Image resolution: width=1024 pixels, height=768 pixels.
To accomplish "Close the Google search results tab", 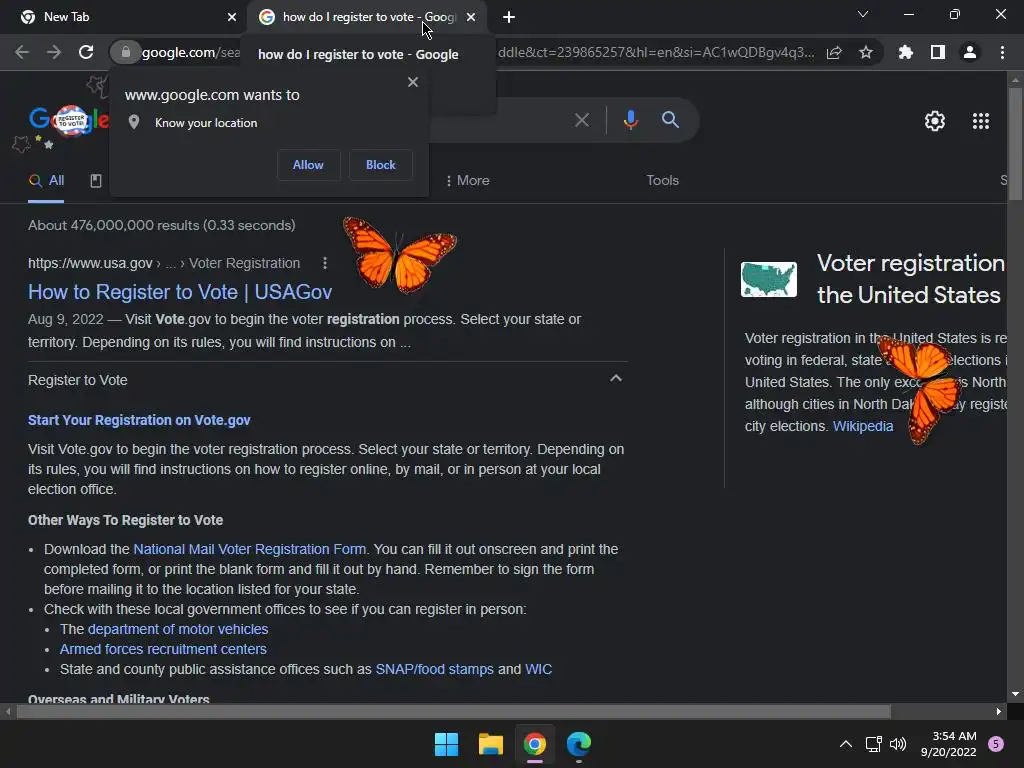I will click(471, 17).
